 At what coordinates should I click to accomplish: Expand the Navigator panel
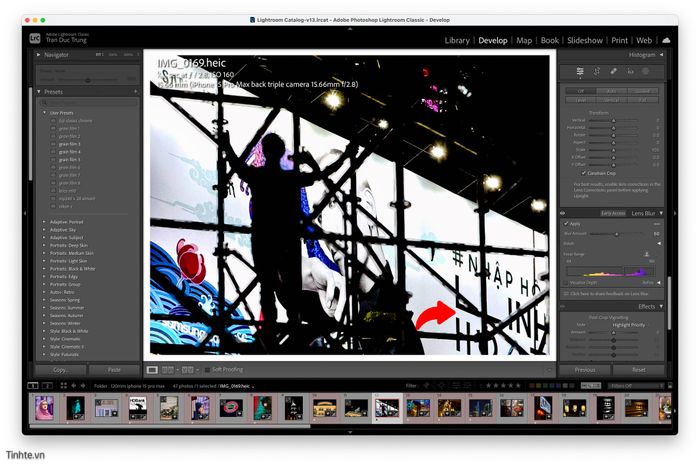click(38, 55)
